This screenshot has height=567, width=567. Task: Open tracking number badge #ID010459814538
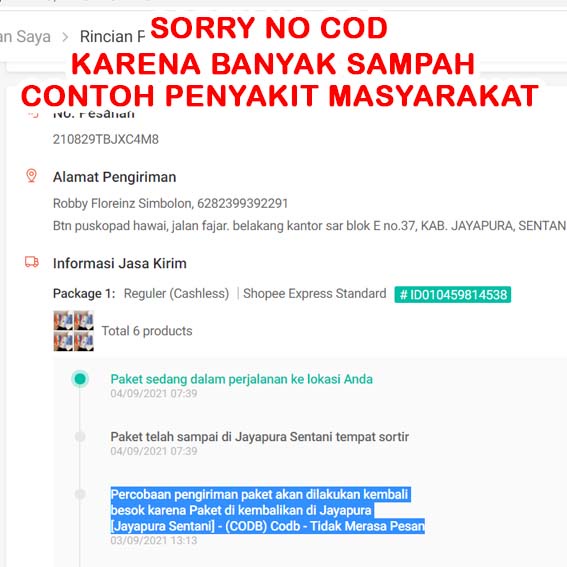(x=452, y=295)
